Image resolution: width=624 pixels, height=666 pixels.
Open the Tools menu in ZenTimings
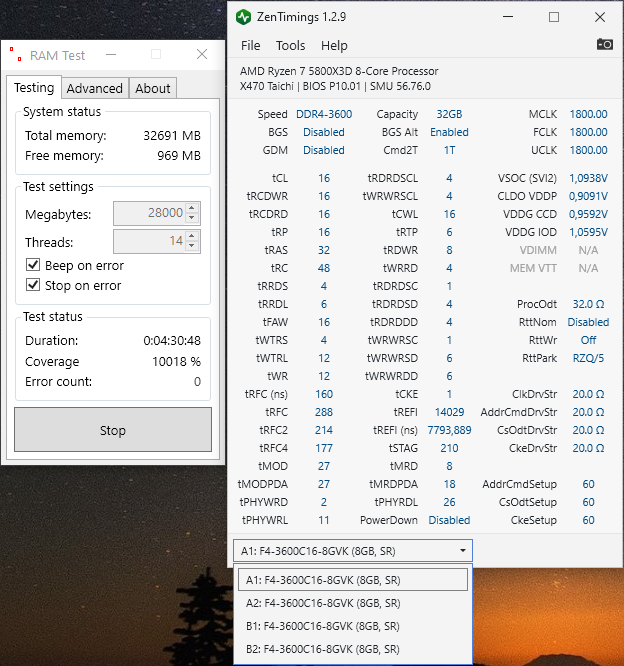click(x=291, y=45)
